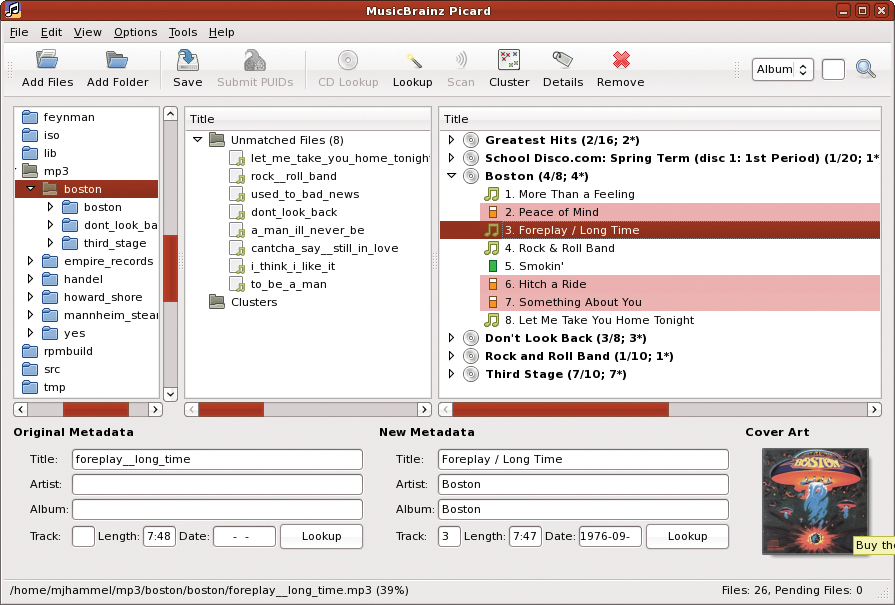
Task: Open the Tools menu
Action: pyautogui.click(x=183, y=33)
